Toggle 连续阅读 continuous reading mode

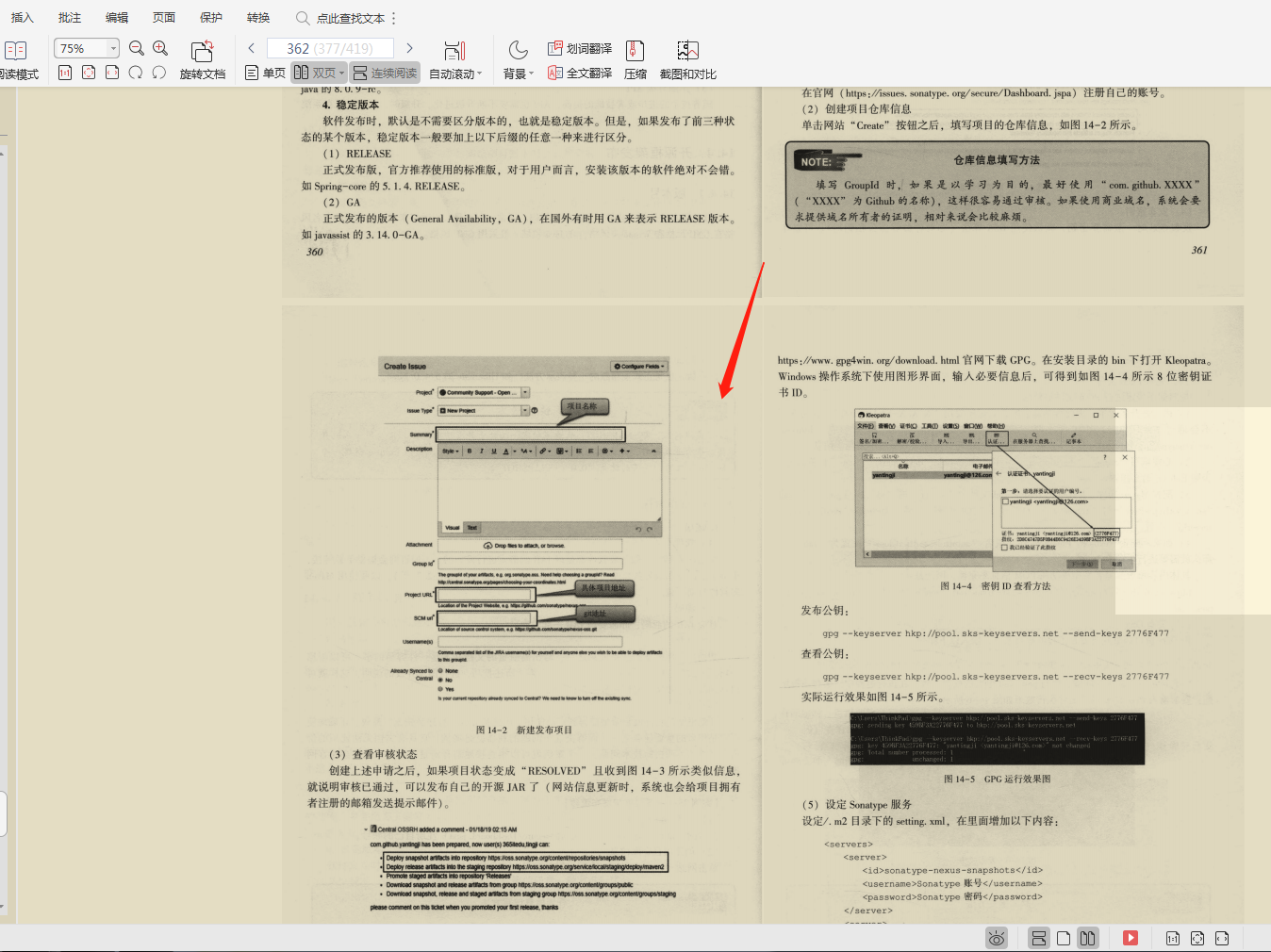coord(385,73)
